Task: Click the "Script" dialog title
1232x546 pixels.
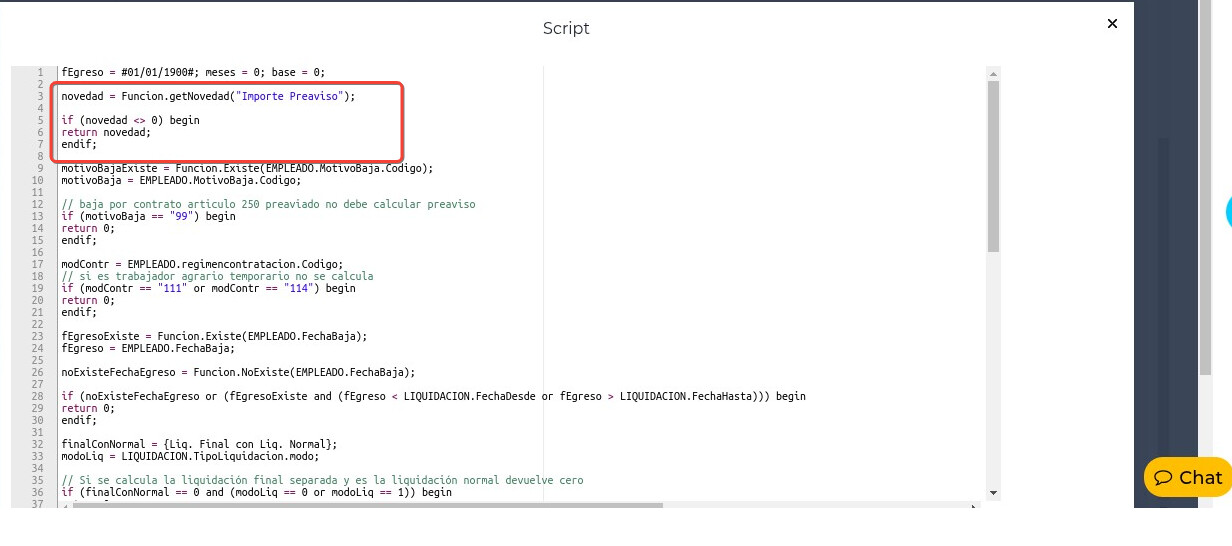Action: (x=566, y=28)
